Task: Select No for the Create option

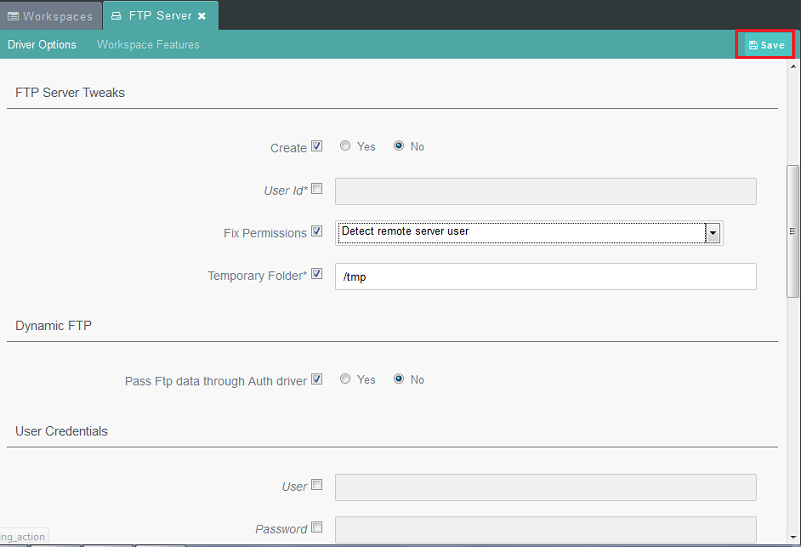Action: (x=399, y=146)
